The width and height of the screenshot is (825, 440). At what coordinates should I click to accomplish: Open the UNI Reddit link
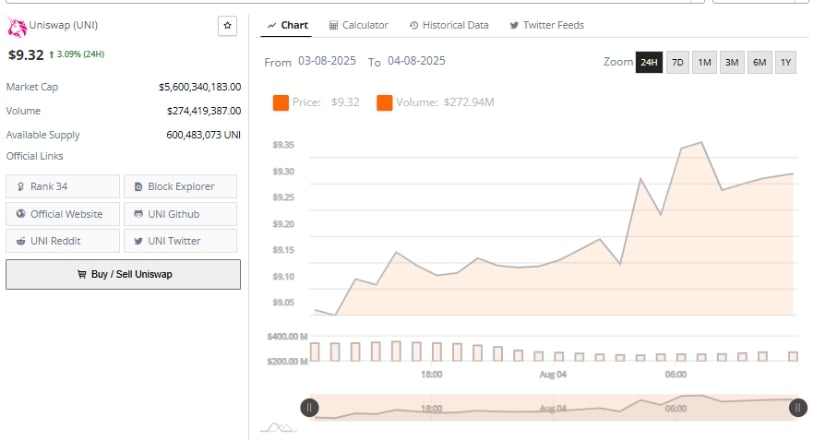pyautogui.click(x=63, y=241)
